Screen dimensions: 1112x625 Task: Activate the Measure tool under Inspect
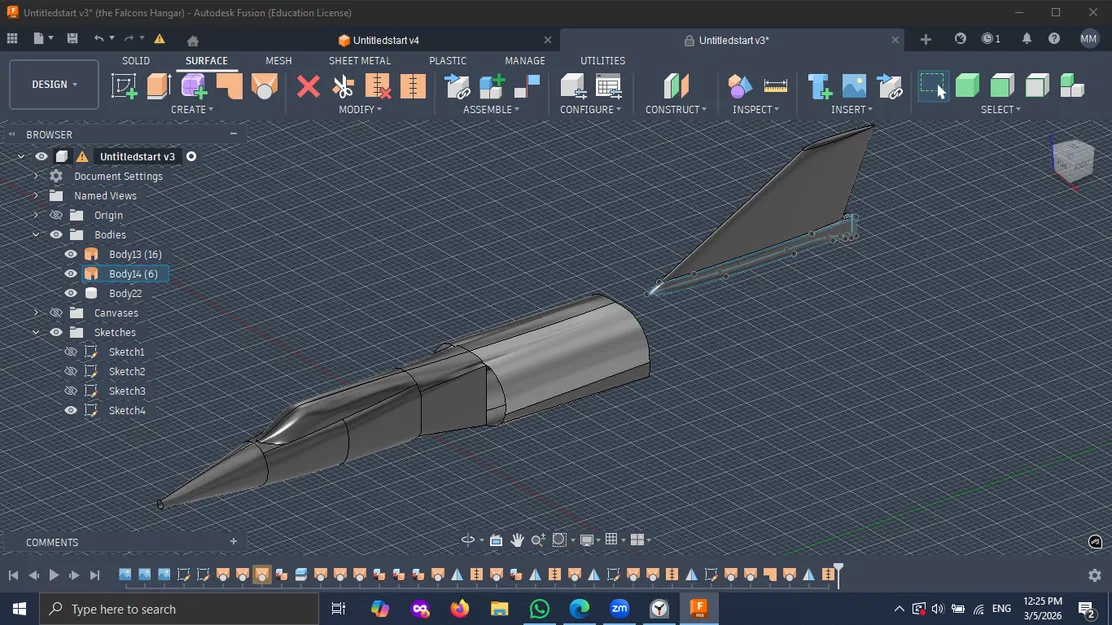coord(776,85)
